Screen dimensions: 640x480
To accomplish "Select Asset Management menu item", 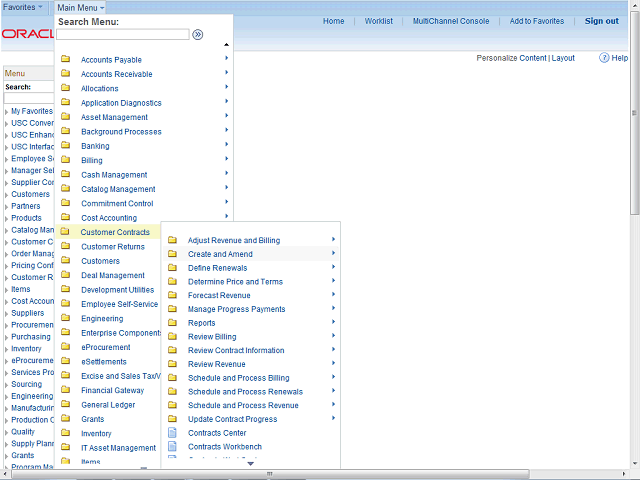I will [114, 117].
